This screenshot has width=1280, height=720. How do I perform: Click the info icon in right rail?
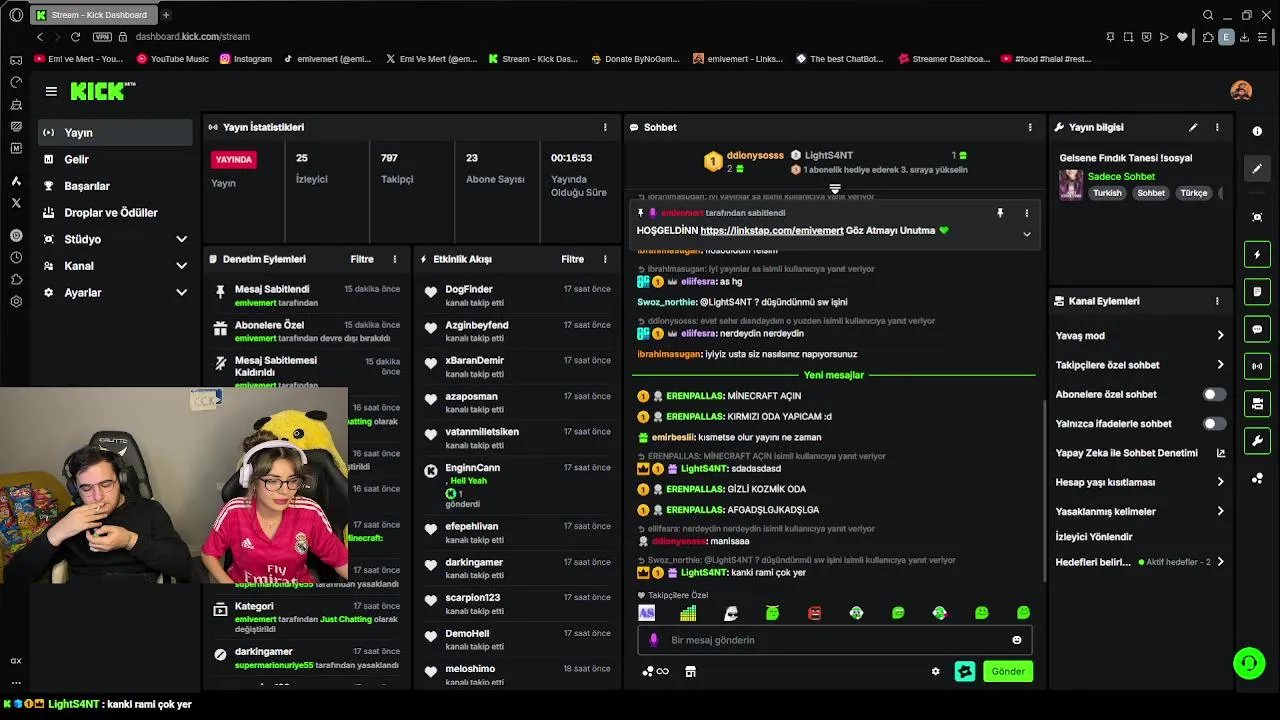[1257, 132]
